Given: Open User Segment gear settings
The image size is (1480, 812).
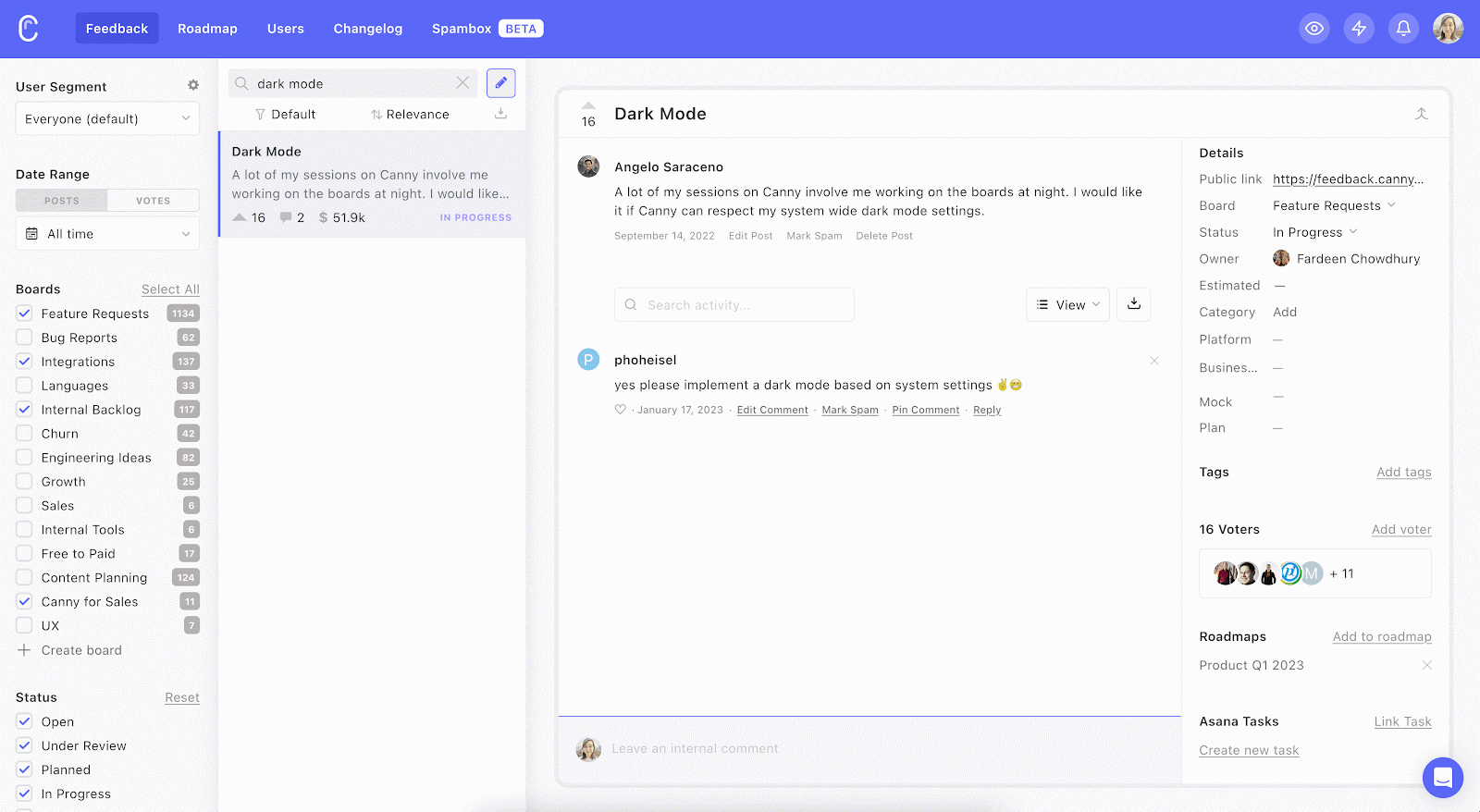Looking at the screenshot, I should (x=193, y=85).
